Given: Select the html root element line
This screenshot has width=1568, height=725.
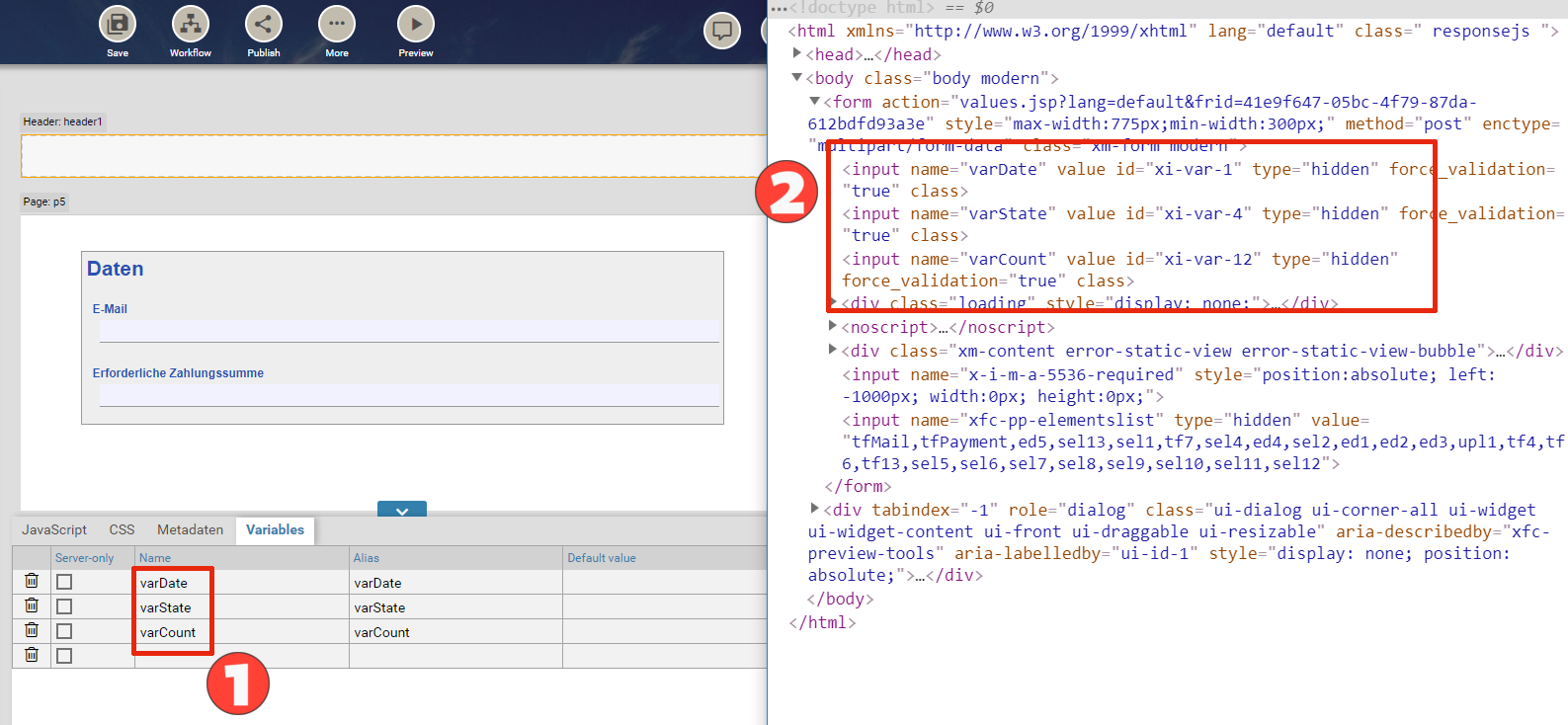Looking at the screenshot, I should point(1173,31).
